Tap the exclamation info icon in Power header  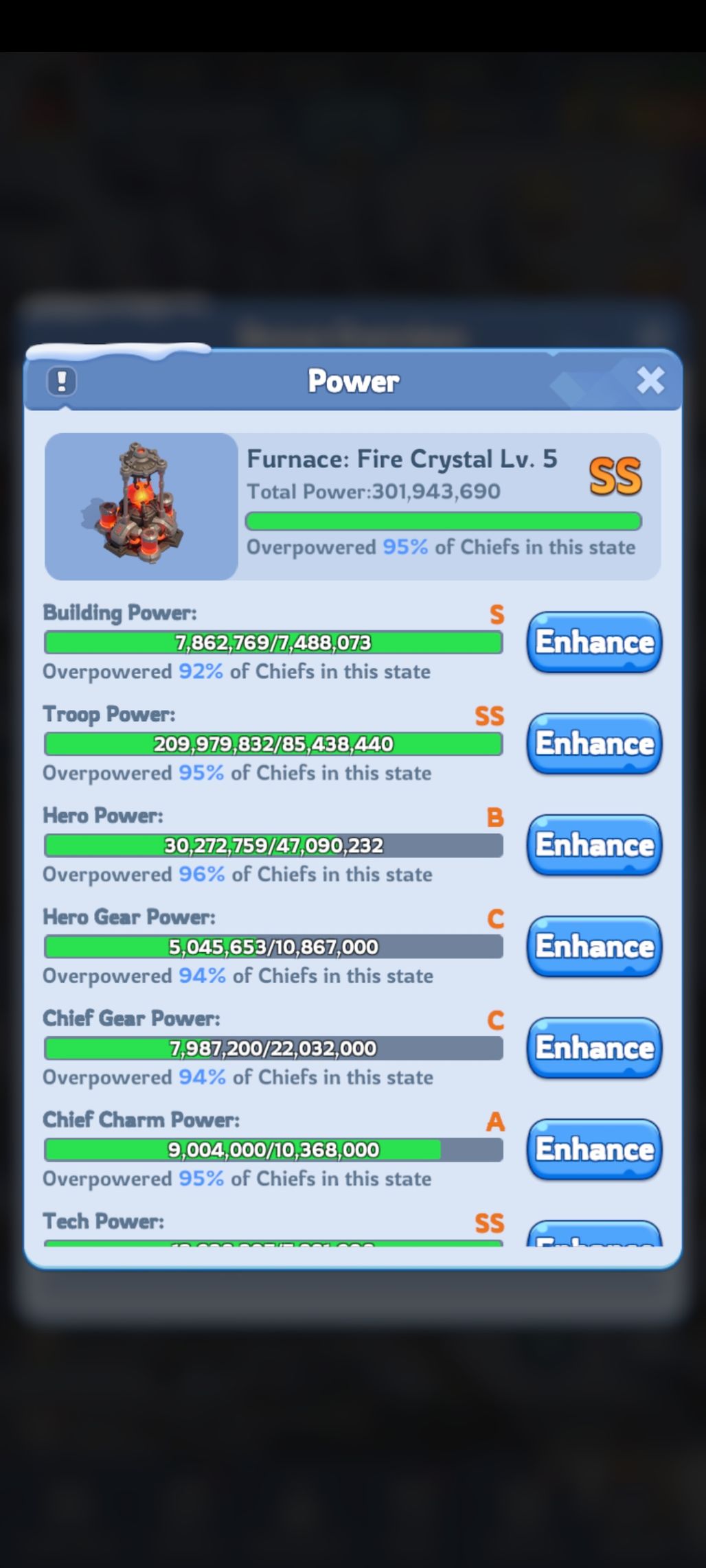[62, 381]
